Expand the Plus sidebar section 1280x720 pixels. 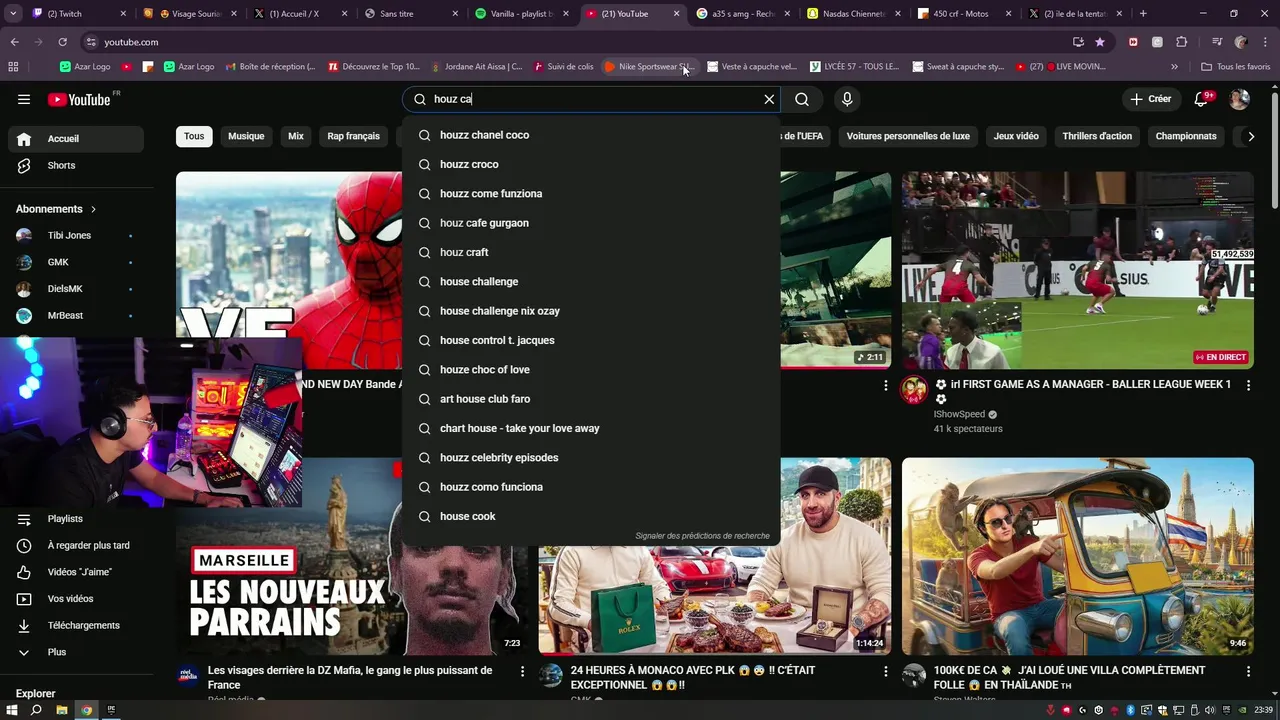(76, 652)
